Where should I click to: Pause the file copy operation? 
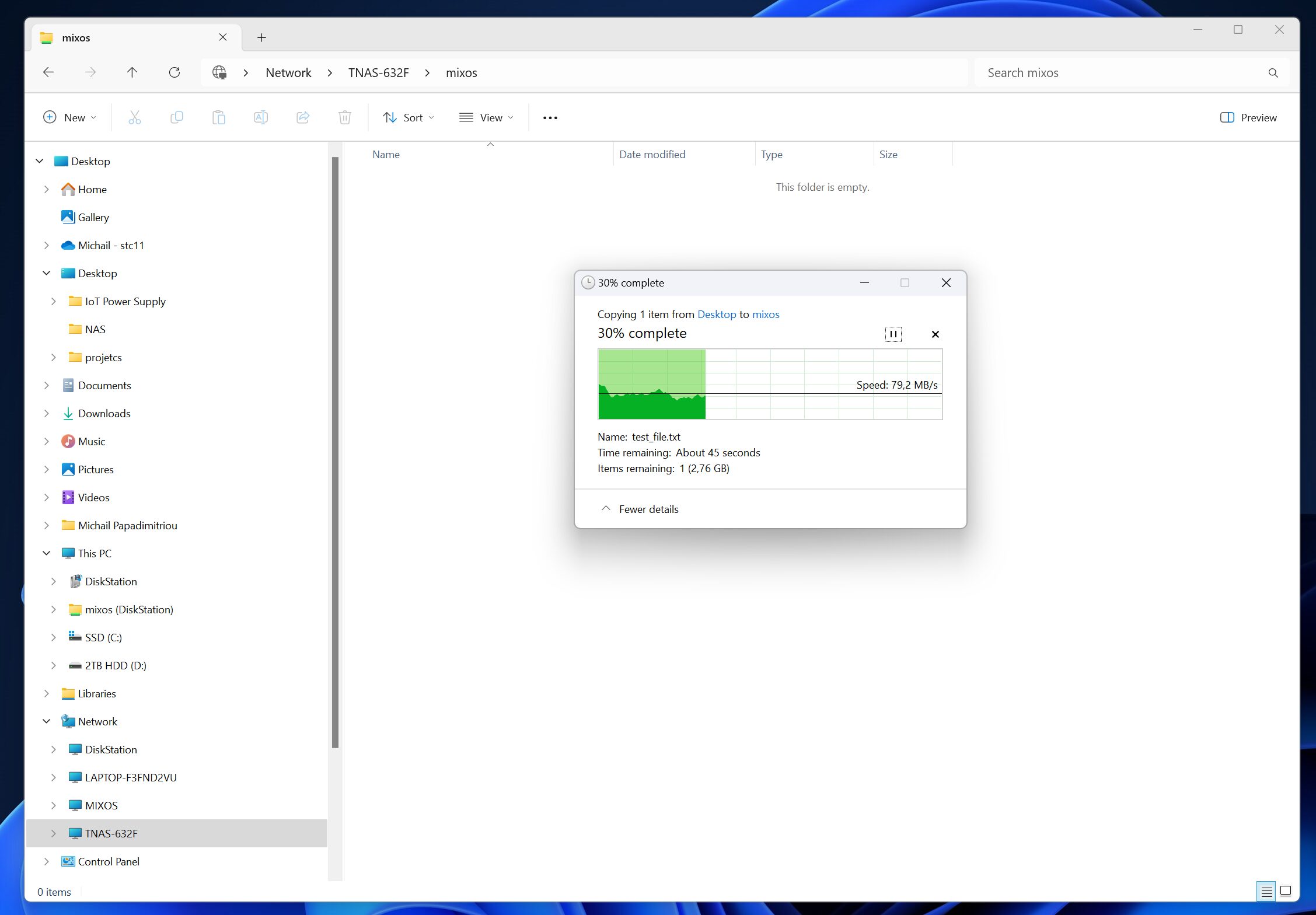click(893, 334)
